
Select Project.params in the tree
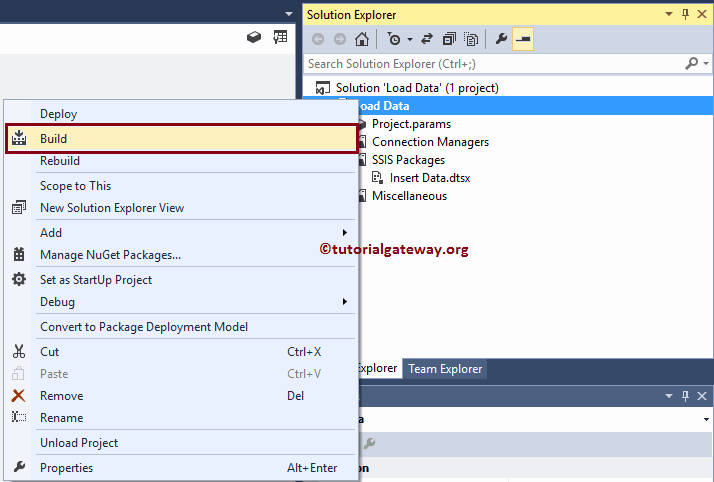tap(411, 124)
